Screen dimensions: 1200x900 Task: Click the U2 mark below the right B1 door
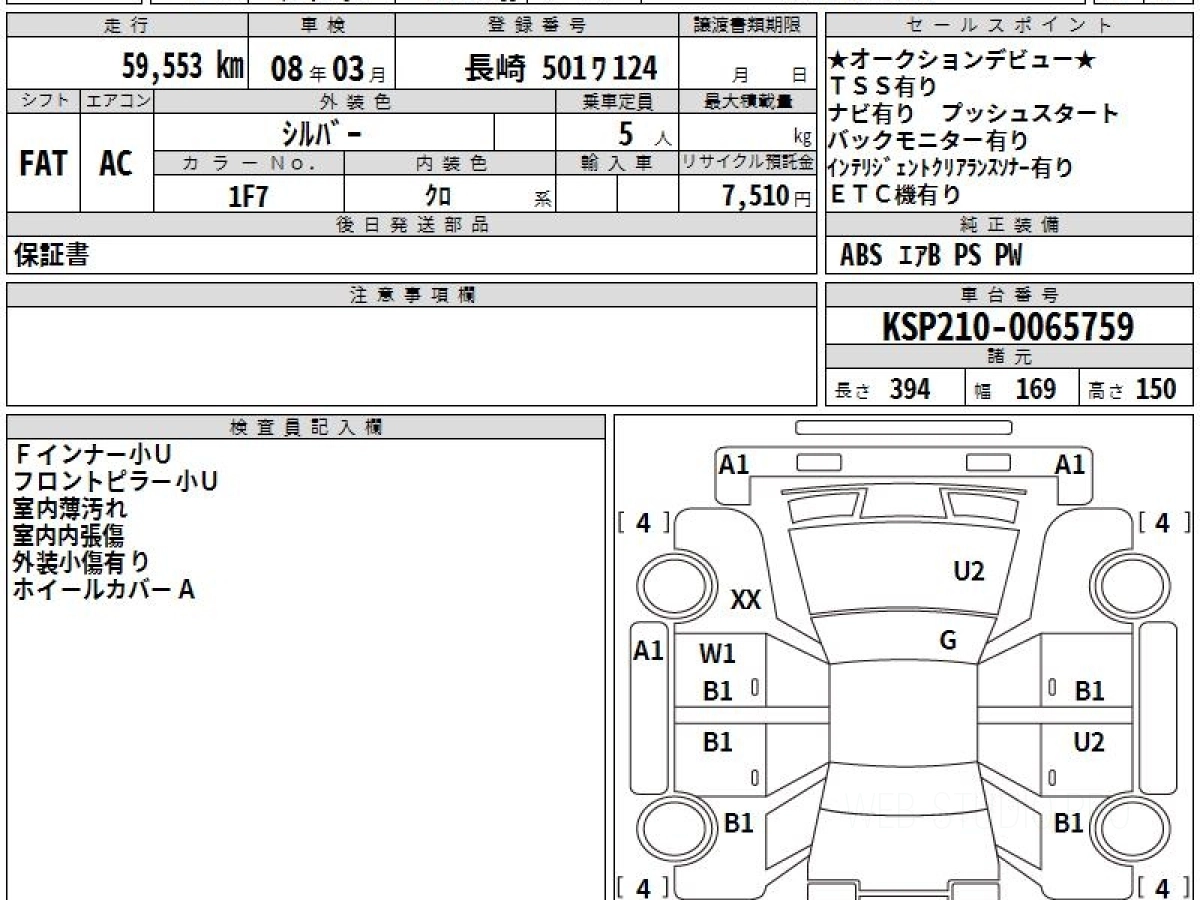[1089, 742]
